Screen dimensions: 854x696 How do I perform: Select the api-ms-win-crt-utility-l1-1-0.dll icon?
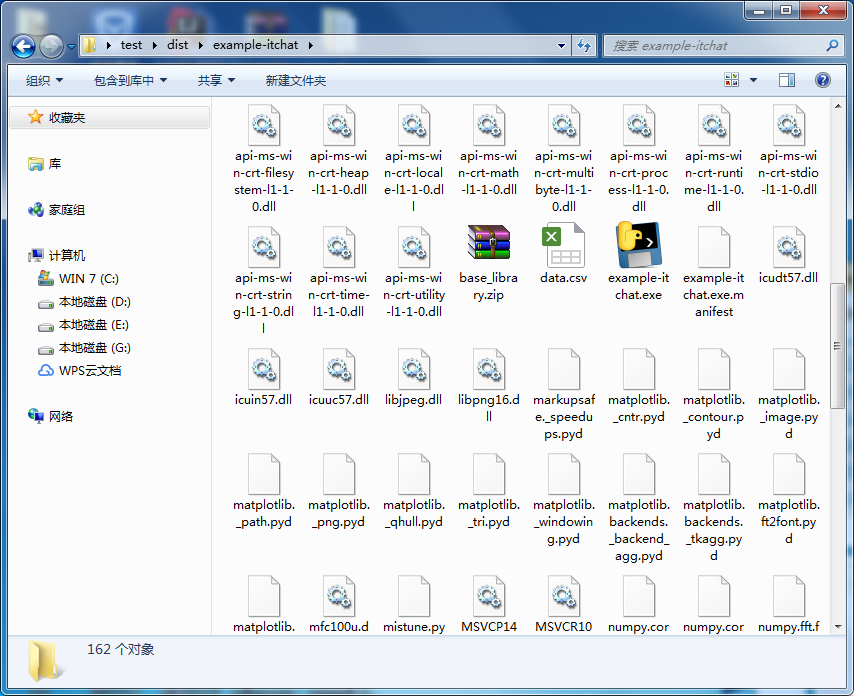(x=414, y=247)
